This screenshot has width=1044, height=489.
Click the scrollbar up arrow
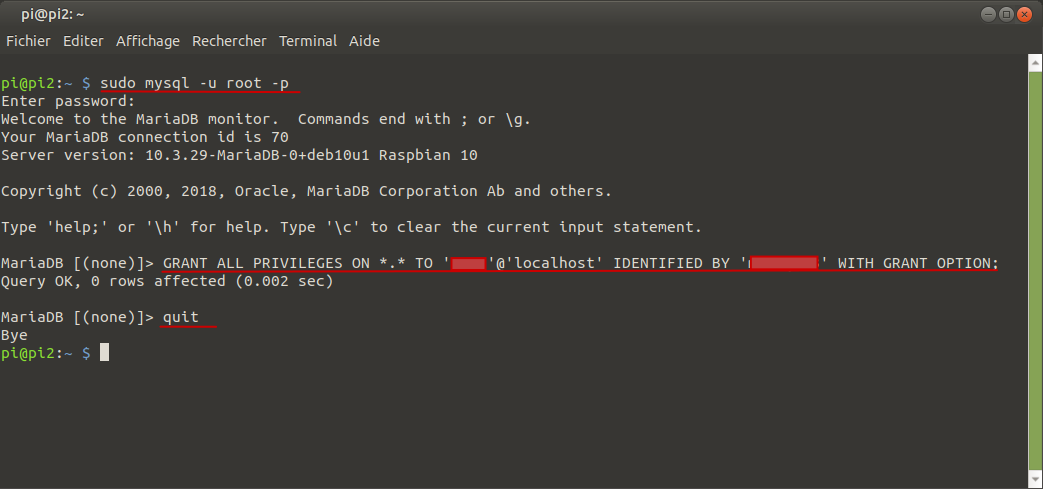[x=1035, y=64]
